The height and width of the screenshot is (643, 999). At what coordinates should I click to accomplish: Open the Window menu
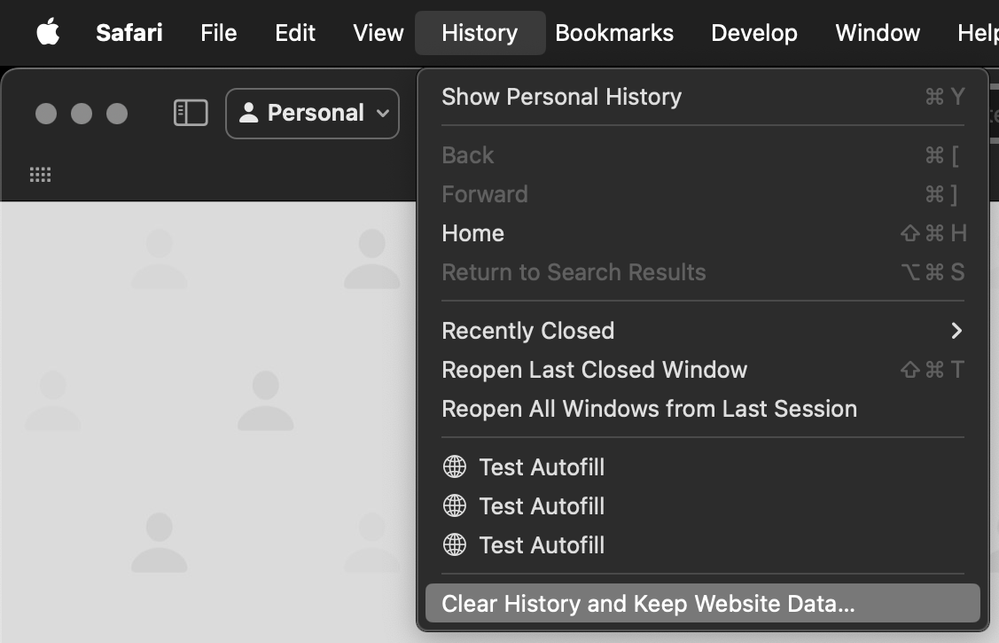[877, 33]
